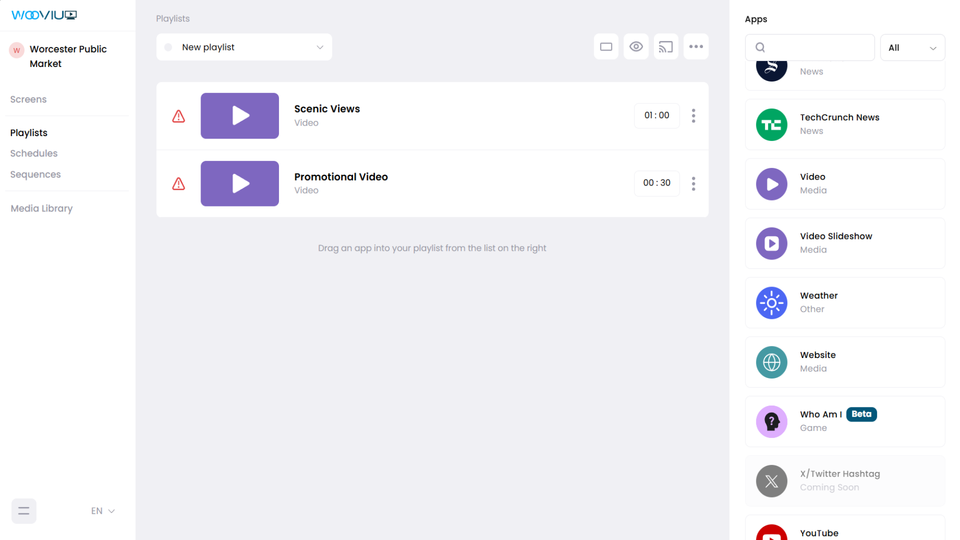Click warning icon beside Promotional Video
960x540 pixels.
pyautogui.click(x=178, y=184)
